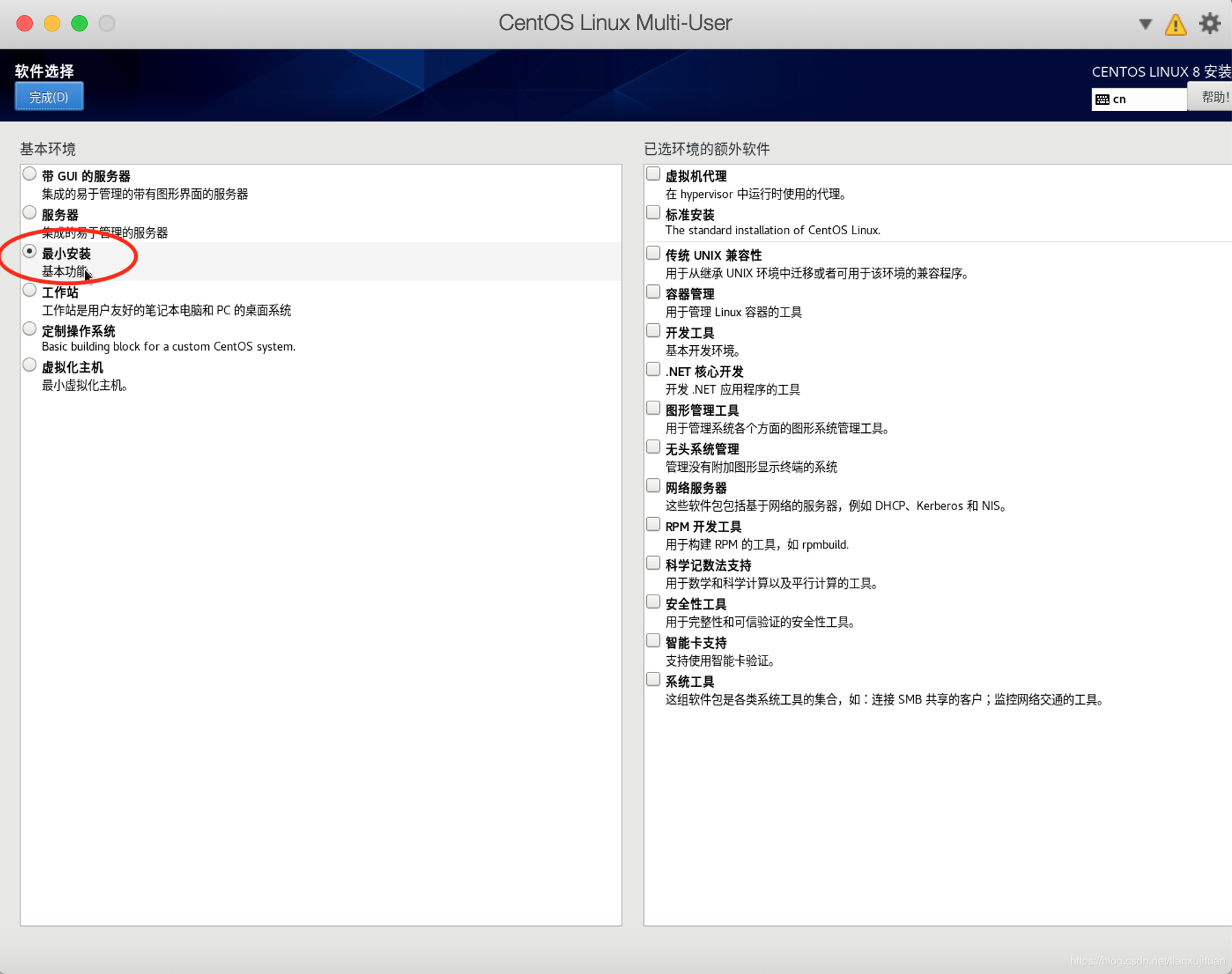Click The standard installation of CentOS Linux text
The image size is (1232, 974).
773,230
